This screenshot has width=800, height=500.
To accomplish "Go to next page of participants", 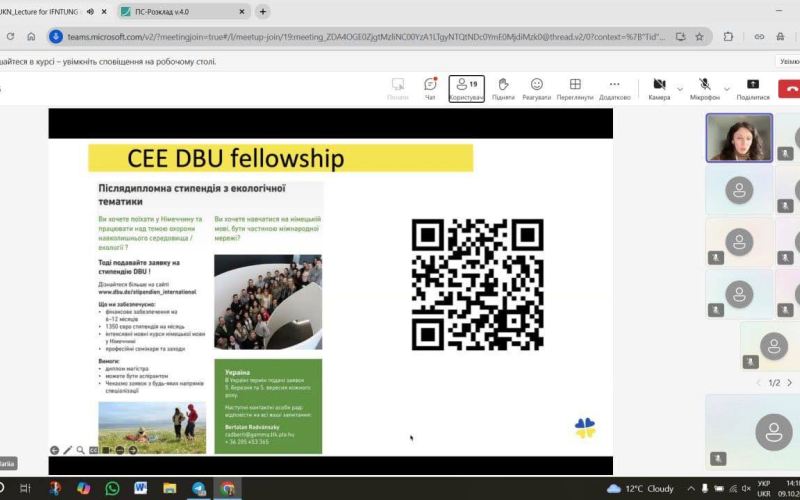I will point(789,382).
